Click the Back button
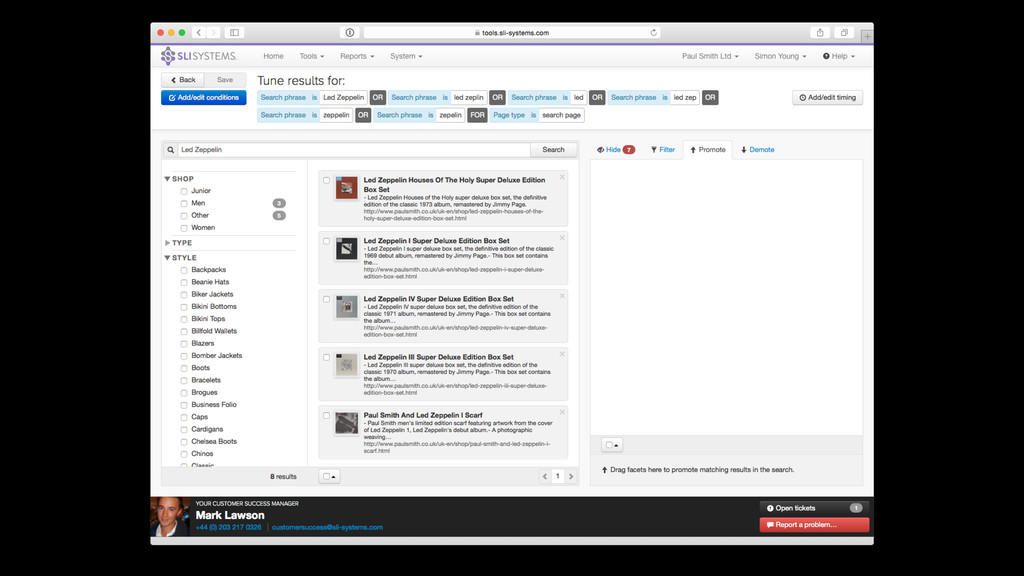1024x576 pixels. point(183,80)
